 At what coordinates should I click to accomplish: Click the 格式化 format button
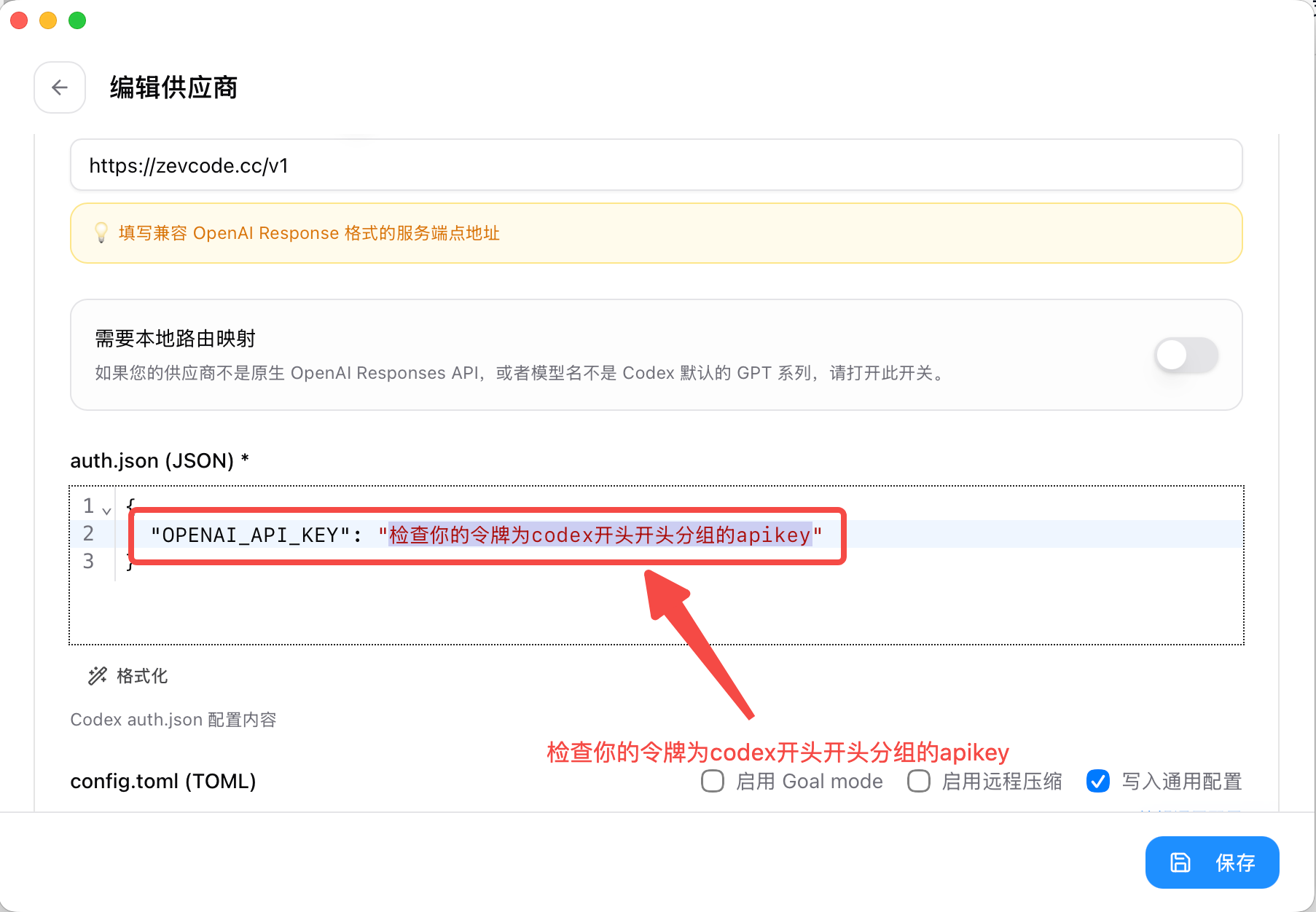tap(128, 676)
